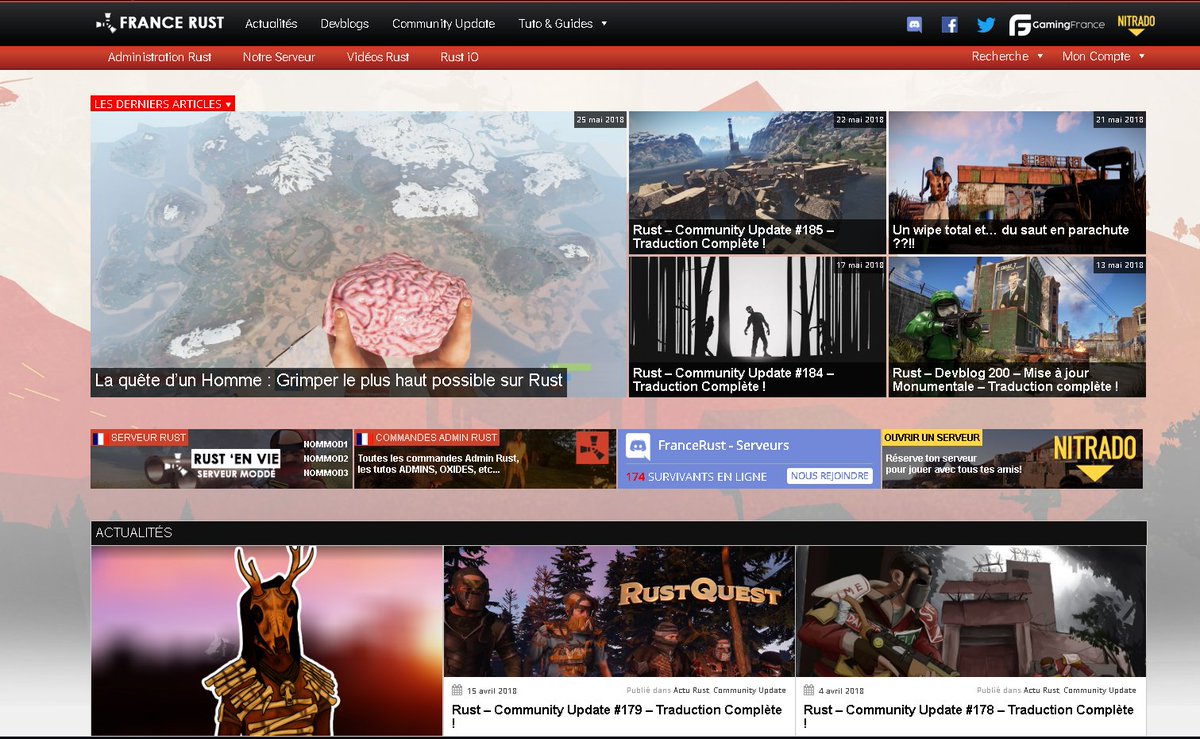Click the HOMMOD3 server label

pos(326,472)
